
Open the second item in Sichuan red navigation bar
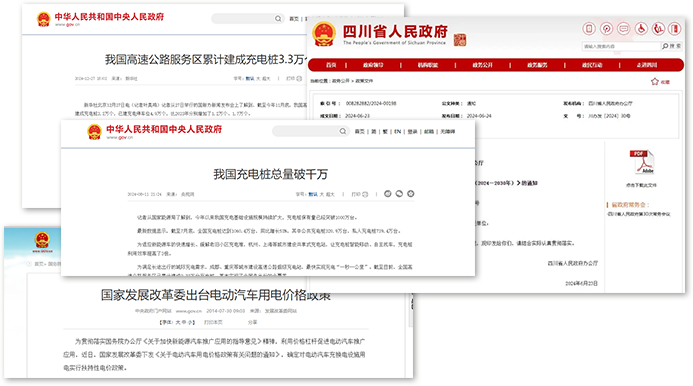(373, 65)
